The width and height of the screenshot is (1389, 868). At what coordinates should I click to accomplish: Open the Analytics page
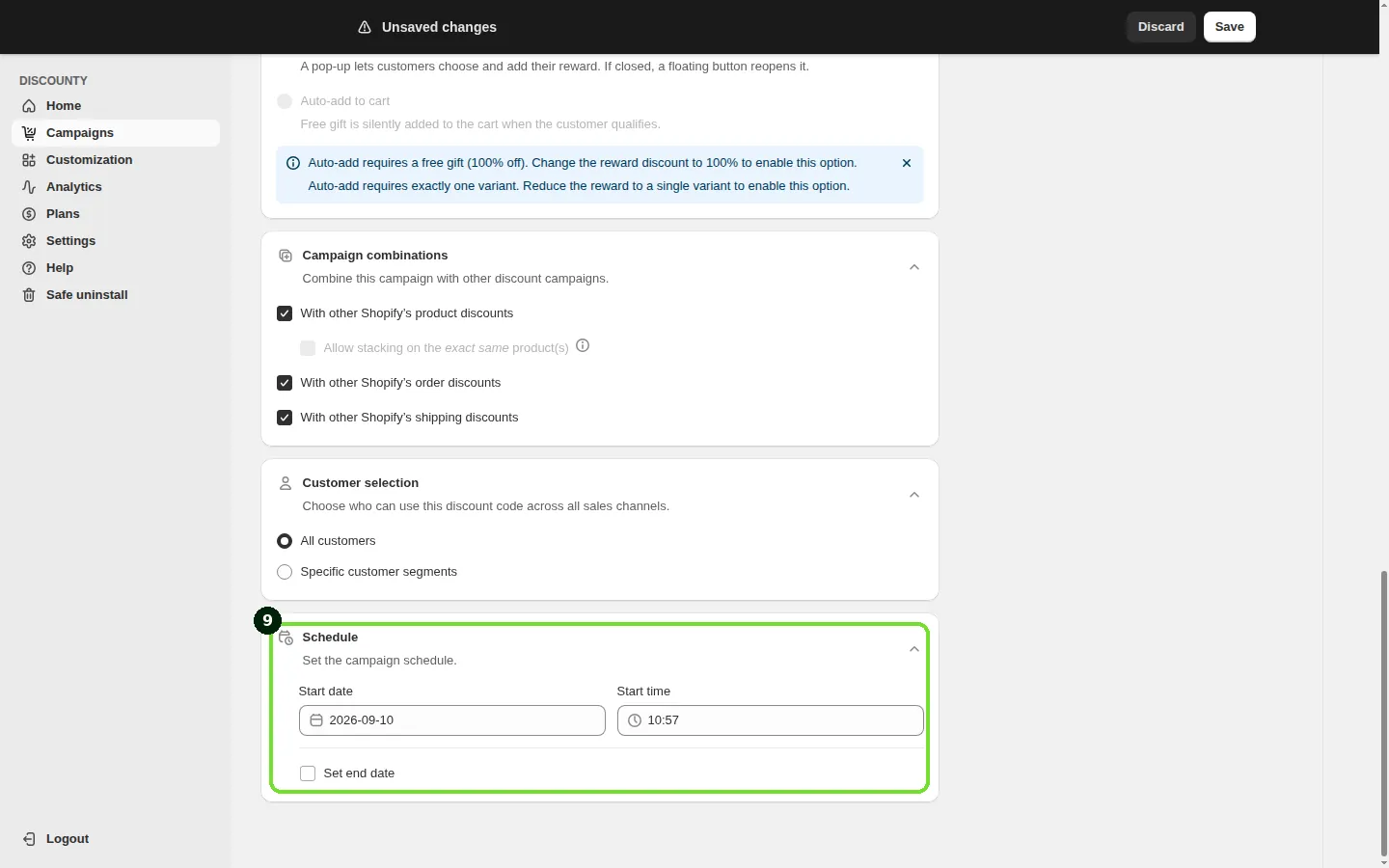(116, 187)
